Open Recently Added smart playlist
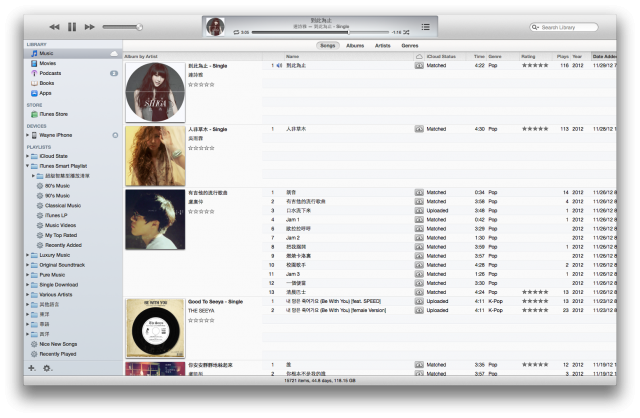This screenshot has width=640, height=418. 63,245
